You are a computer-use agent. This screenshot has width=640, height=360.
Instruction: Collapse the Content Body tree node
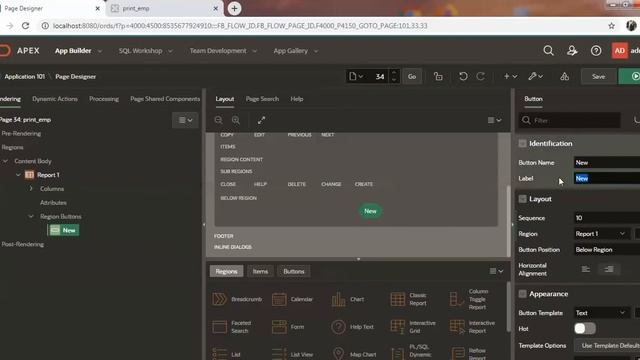coord(5,161)
